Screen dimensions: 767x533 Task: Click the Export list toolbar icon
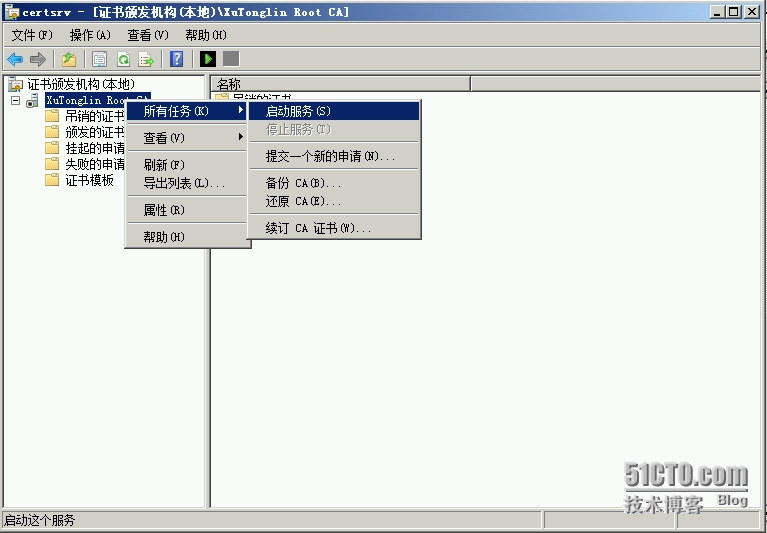tap(146, 60)
